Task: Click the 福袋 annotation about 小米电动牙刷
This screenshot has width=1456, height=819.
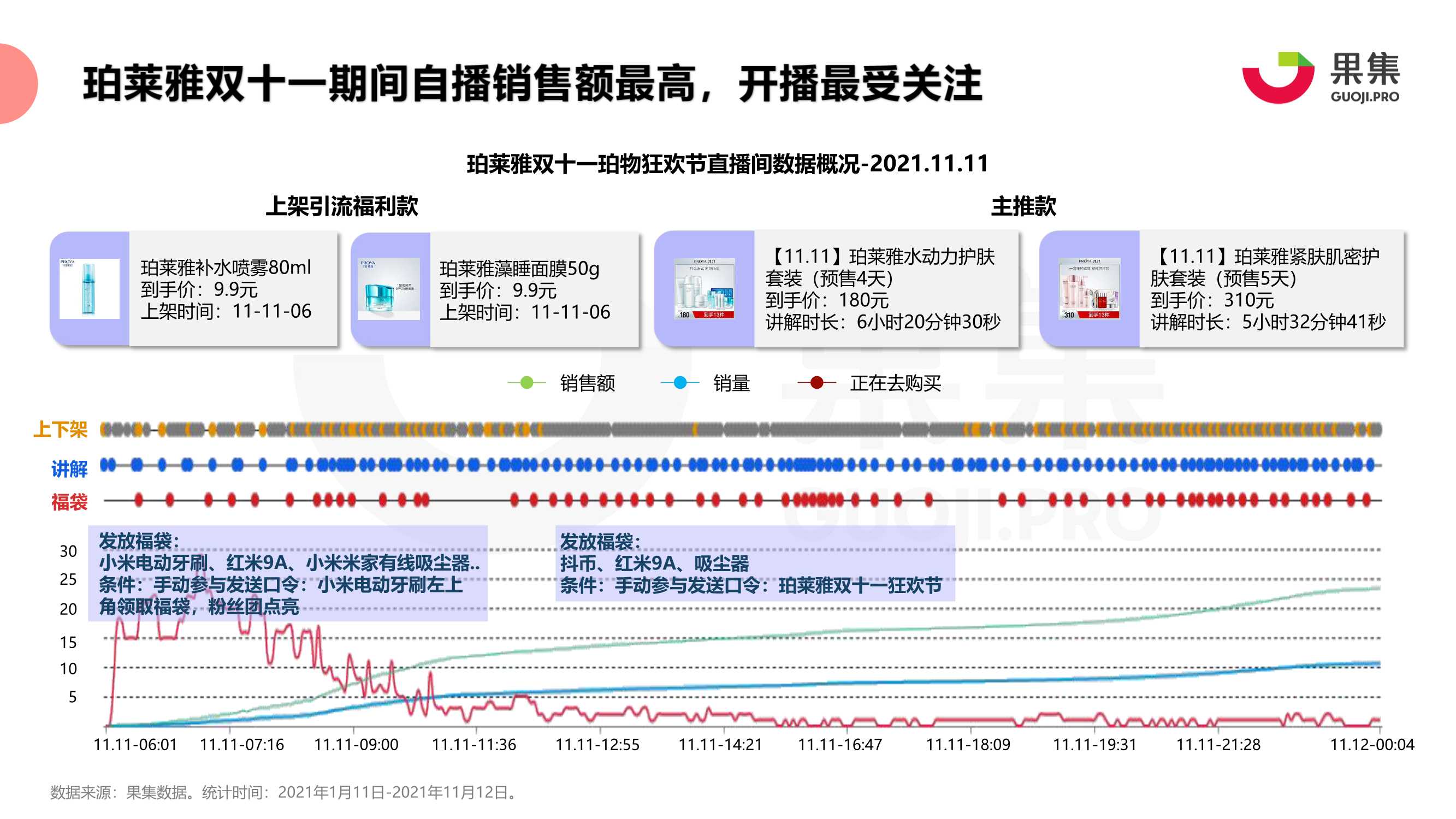Action: coord(288,573)
